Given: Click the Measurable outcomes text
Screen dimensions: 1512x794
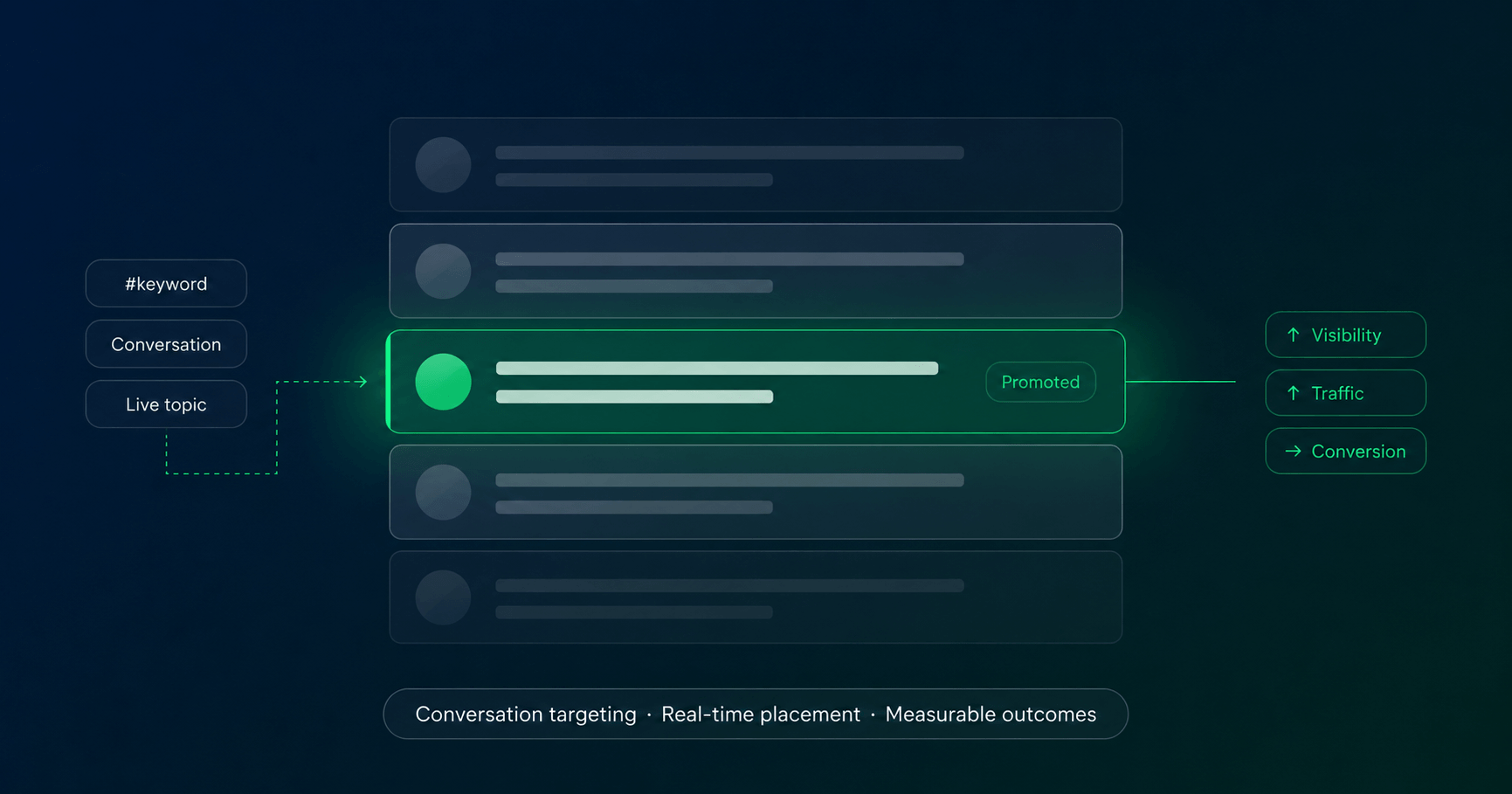Looking at the screenshot, I should [991, 714].
